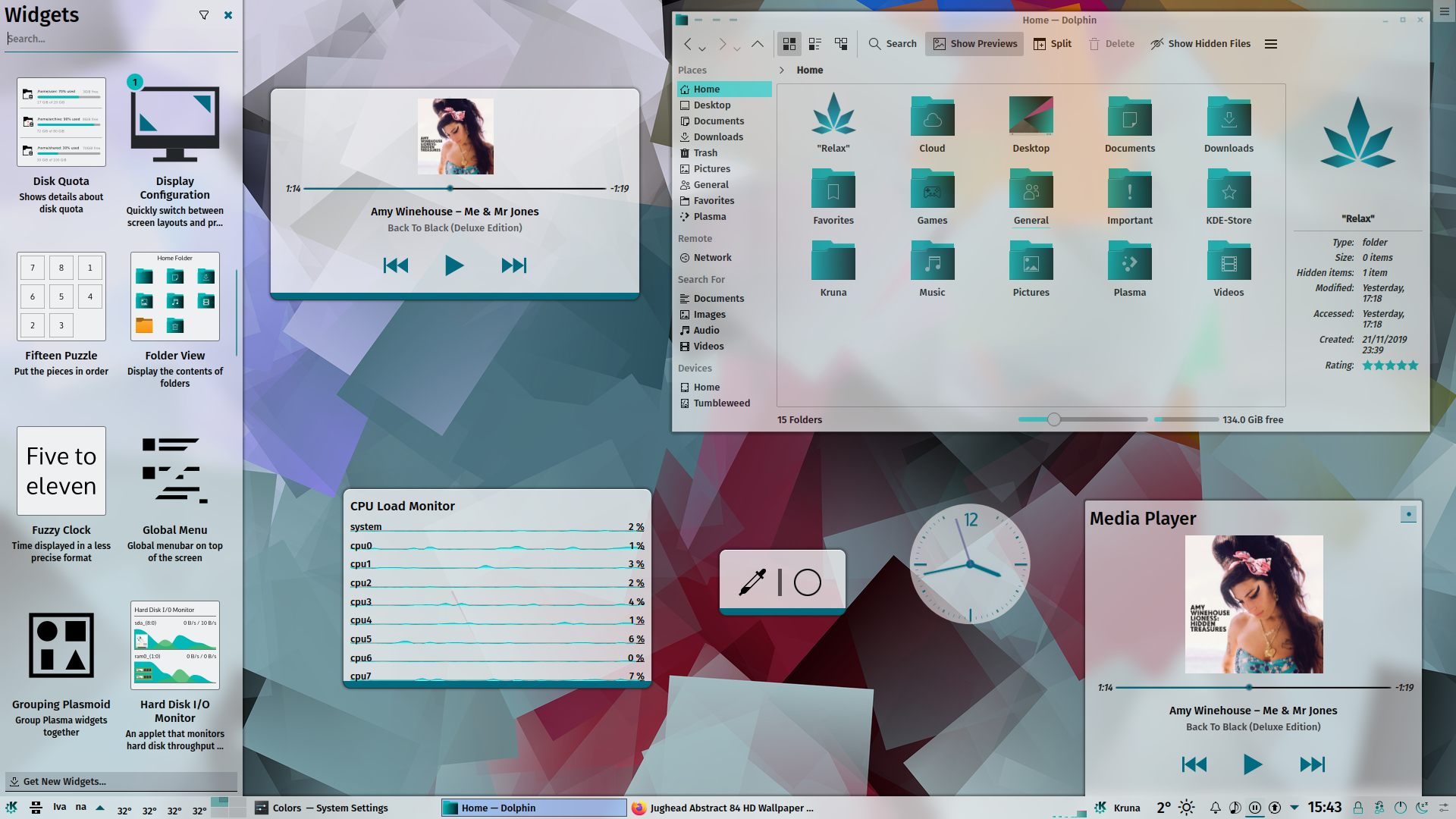
Task: Select the eyedropper in the color picker widget
Action: (751, 582)
